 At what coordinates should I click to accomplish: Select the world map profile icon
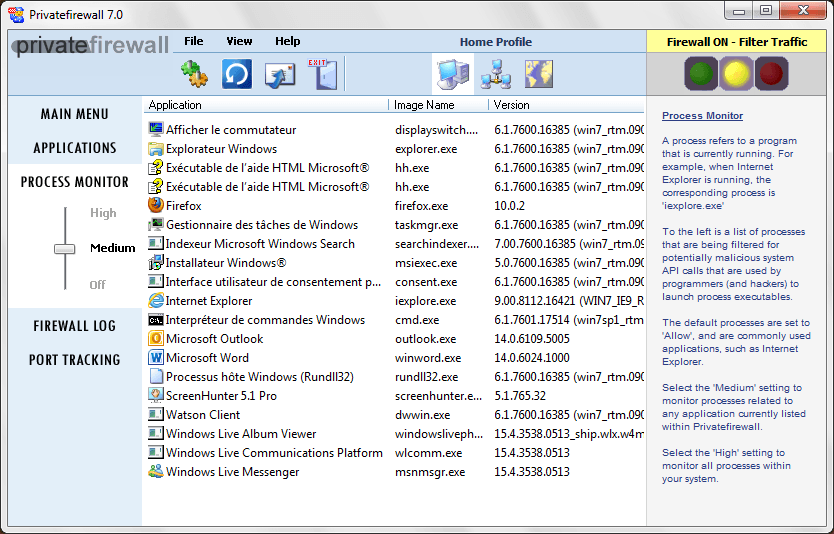539,74
